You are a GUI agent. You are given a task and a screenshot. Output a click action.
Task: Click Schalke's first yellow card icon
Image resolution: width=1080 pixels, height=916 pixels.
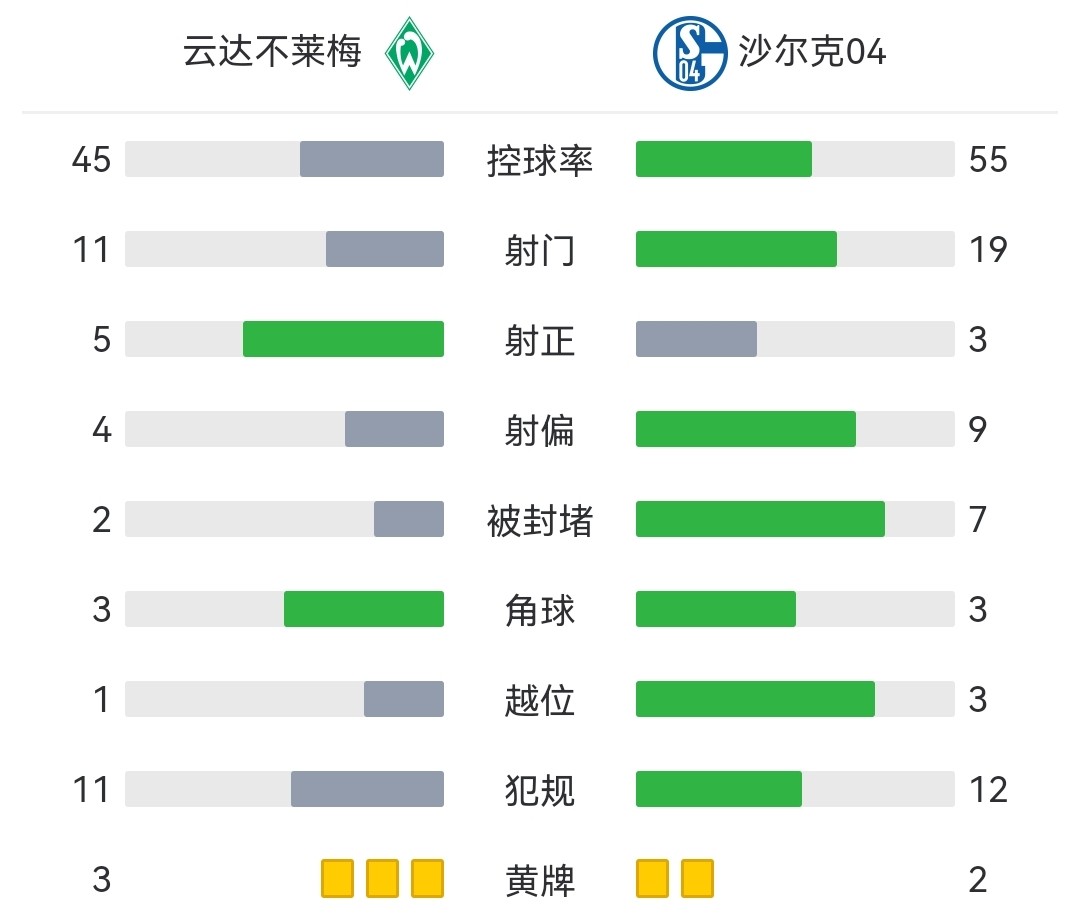click(652, 879)
